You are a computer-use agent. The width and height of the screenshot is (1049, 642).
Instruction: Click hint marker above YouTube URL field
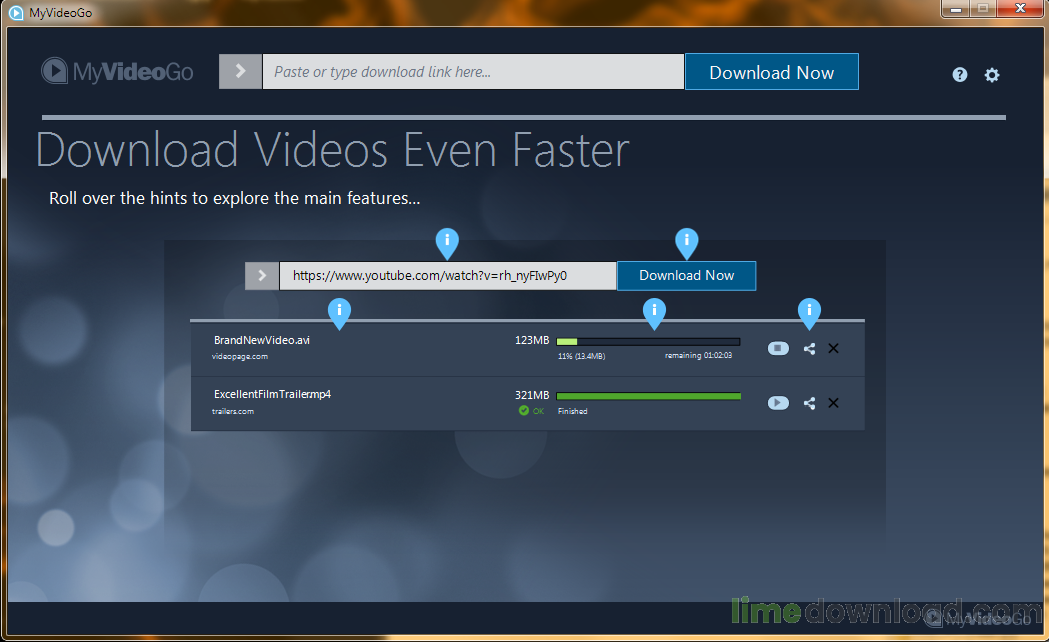(x=447, y=243)
